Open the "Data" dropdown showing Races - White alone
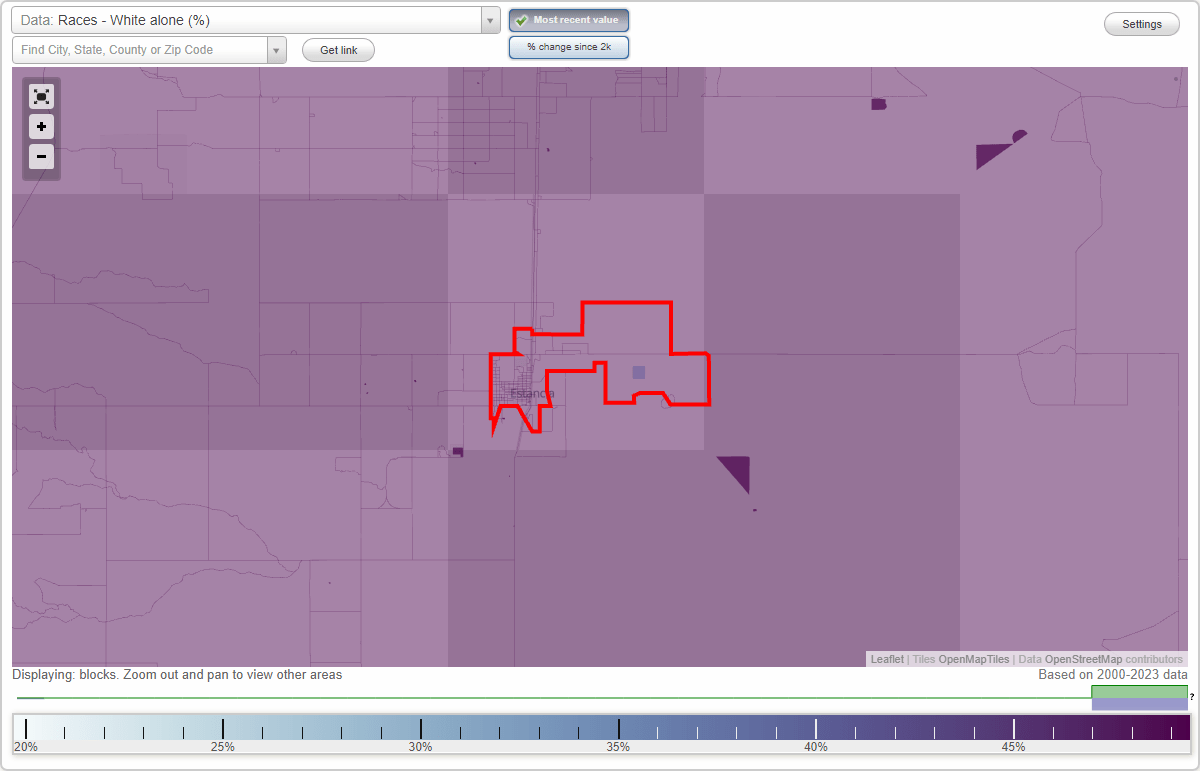 click(x=250, y=19)
